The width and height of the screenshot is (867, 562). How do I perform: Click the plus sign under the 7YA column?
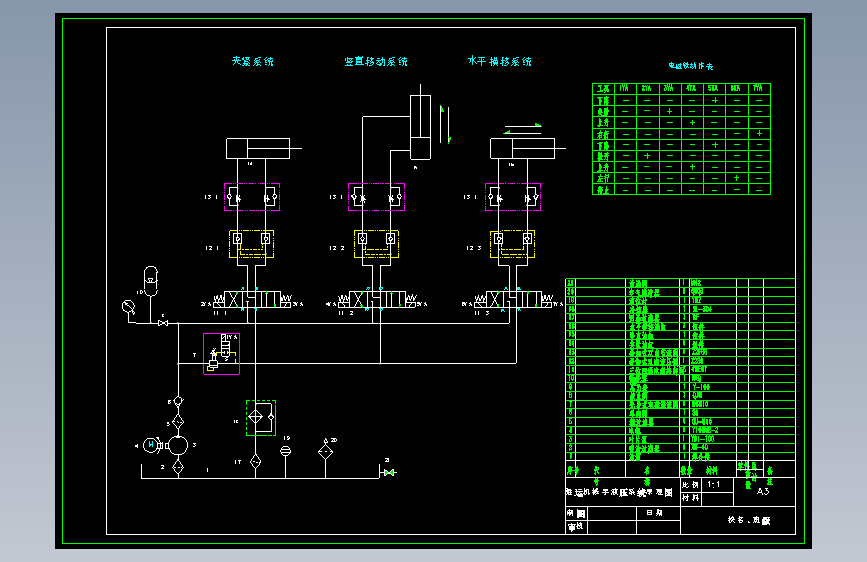point(759,133)
